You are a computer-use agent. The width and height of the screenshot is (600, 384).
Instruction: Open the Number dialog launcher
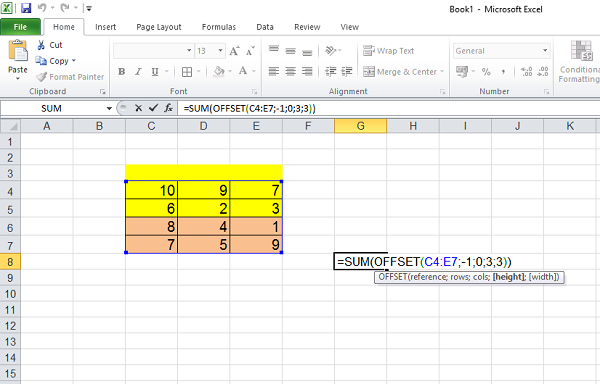pos(547,92)
